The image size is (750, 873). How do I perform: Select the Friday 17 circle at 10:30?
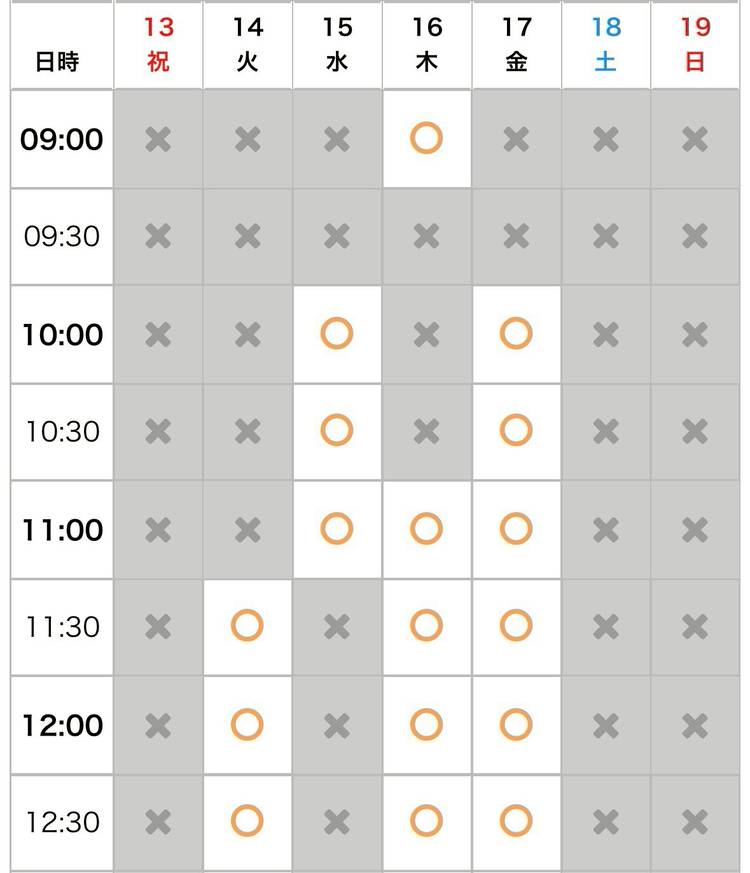[x=516, y=431]
